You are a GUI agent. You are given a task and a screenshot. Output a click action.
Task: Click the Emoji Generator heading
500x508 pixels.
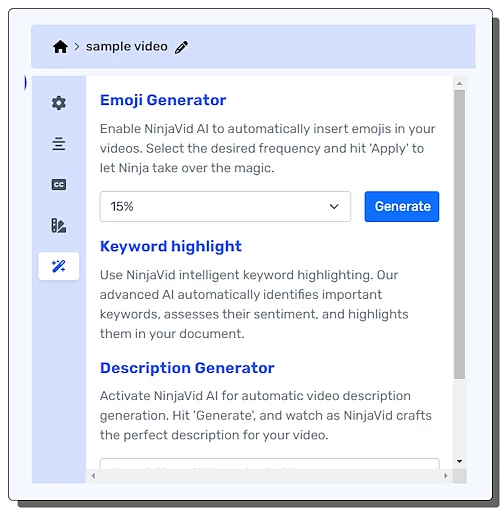[163, 100]
